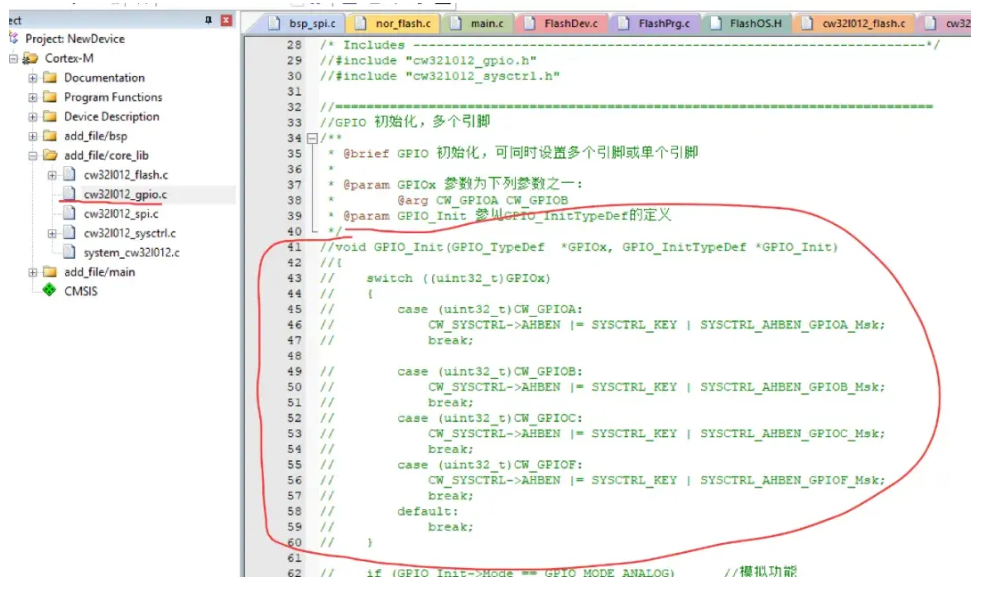Image resolution: width=982 pixels, height=594 pixels.
Task: Switch to the cw32l012_flash.c editor tab
Action: (855, 23)
